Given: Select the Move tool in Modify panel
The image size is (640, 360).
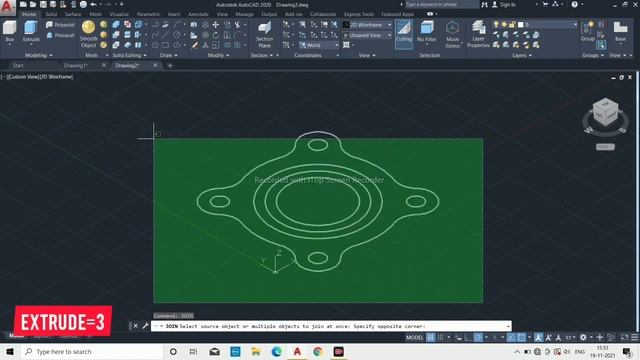Looking at the screenshot, I should click(x=216, y=25).
